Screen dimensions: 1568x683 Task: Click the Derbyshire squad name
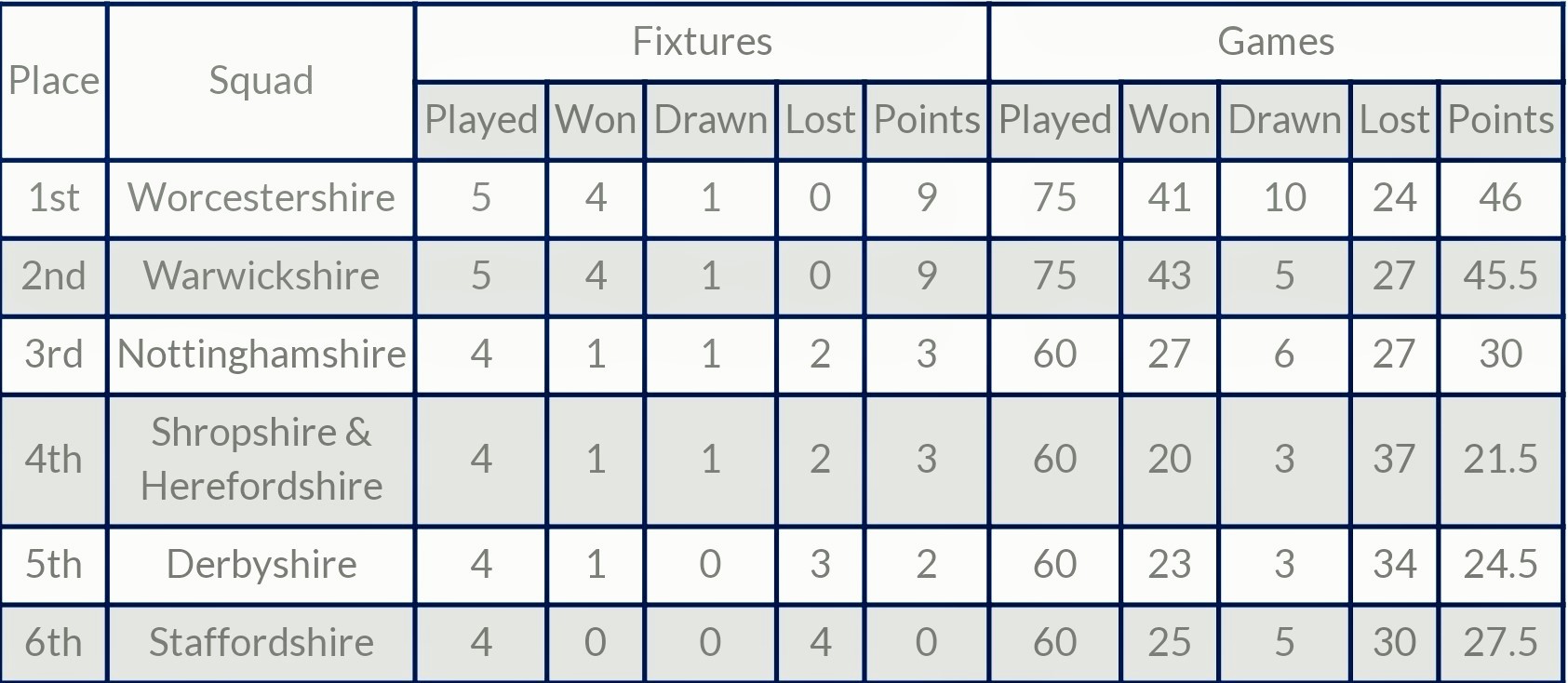[261, 564]
